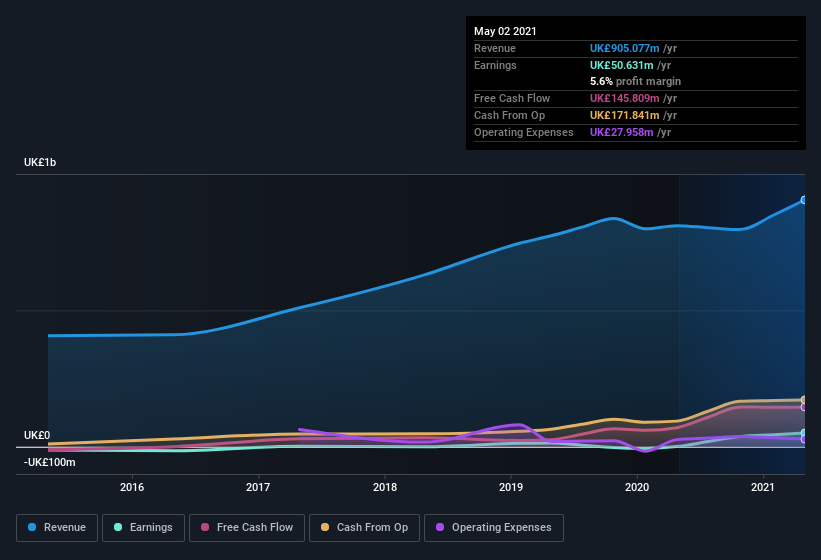Click the UK£145.809m free cash flow value
This screenshot has height=560, width=821.
pos(625,98)
